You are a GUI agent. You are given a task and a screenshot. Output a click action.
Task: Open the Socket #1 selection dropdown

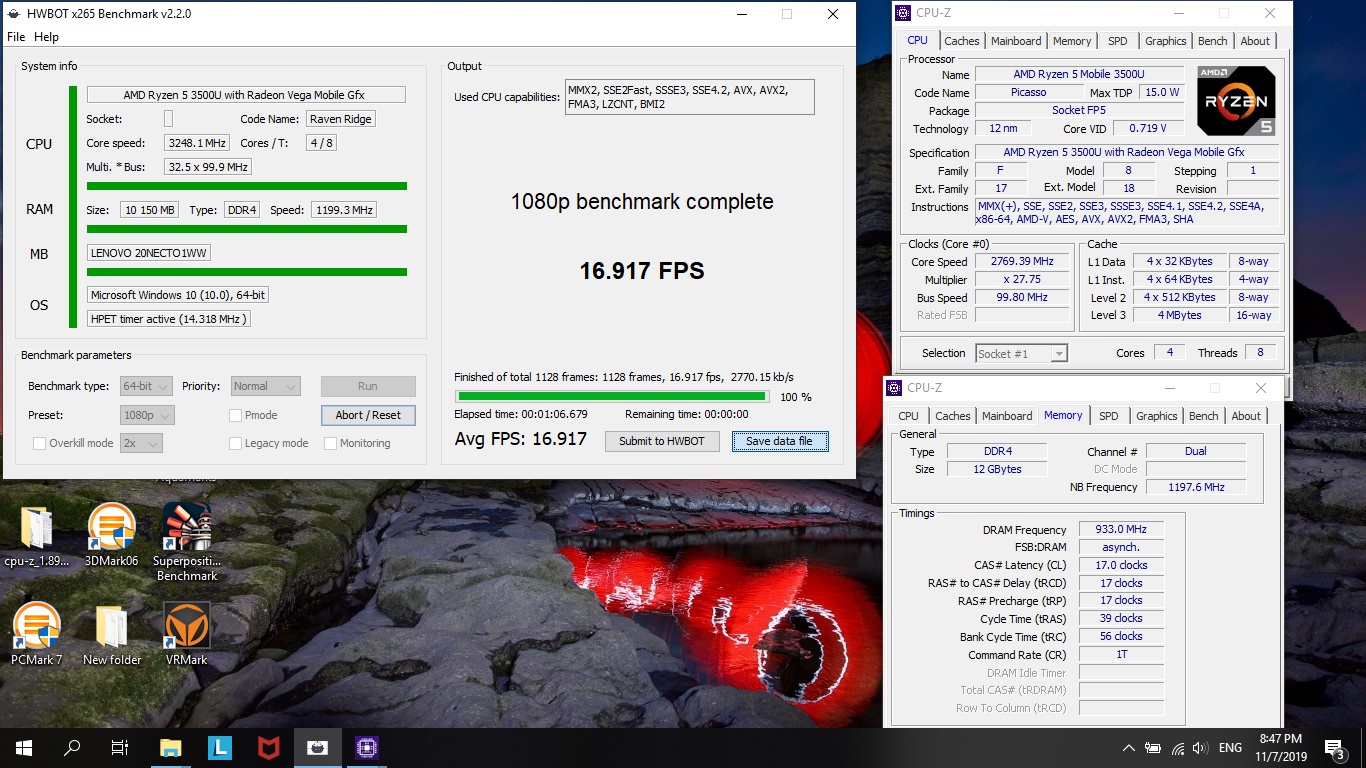click(1021, 353)
